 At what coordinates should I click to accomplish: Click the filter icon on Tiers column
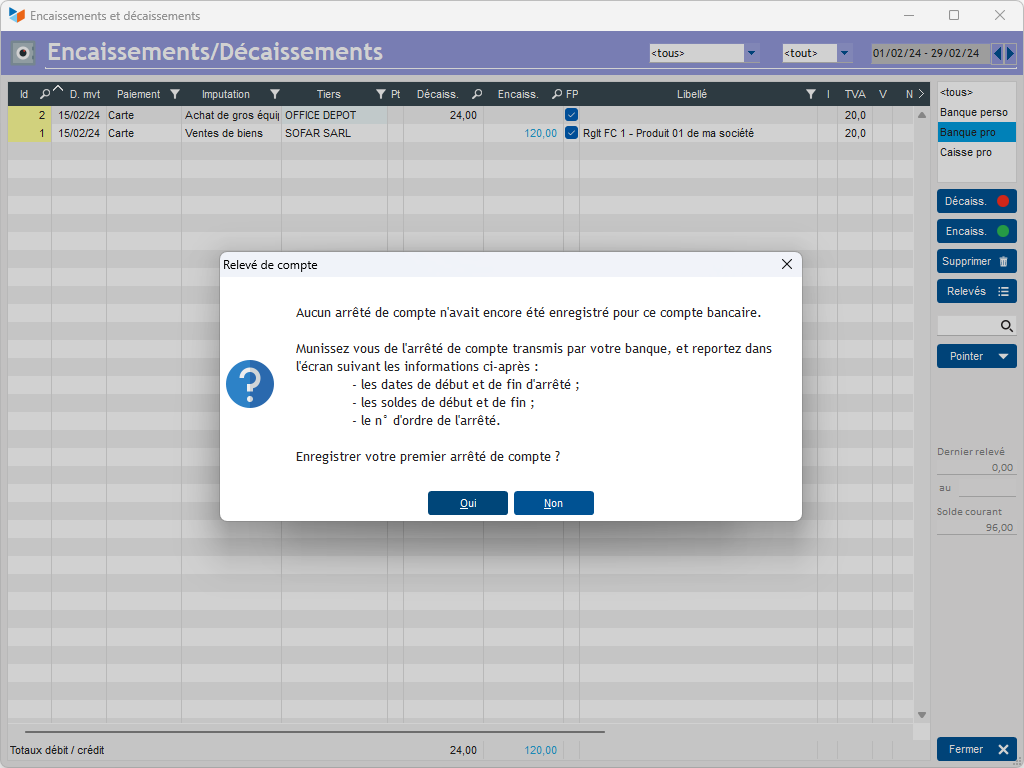pyautogui.click(x=380, y=94)
